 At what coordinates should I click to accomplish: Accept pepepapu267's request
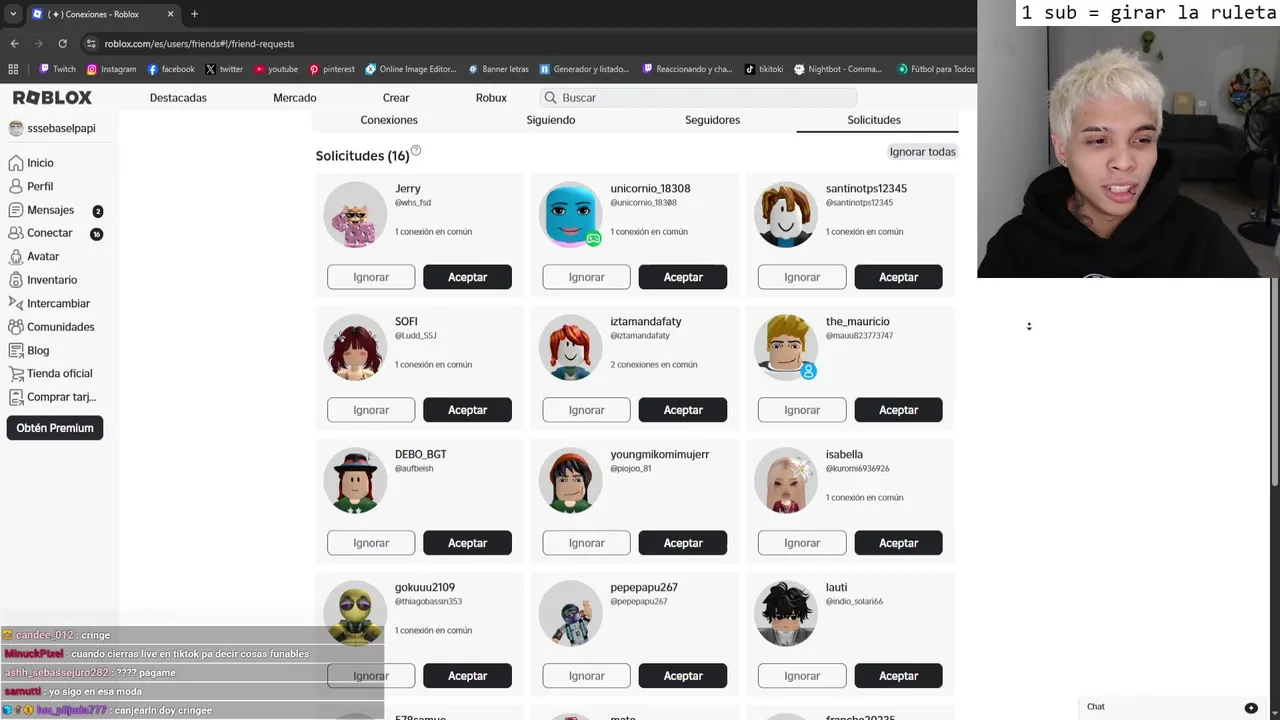683,676
